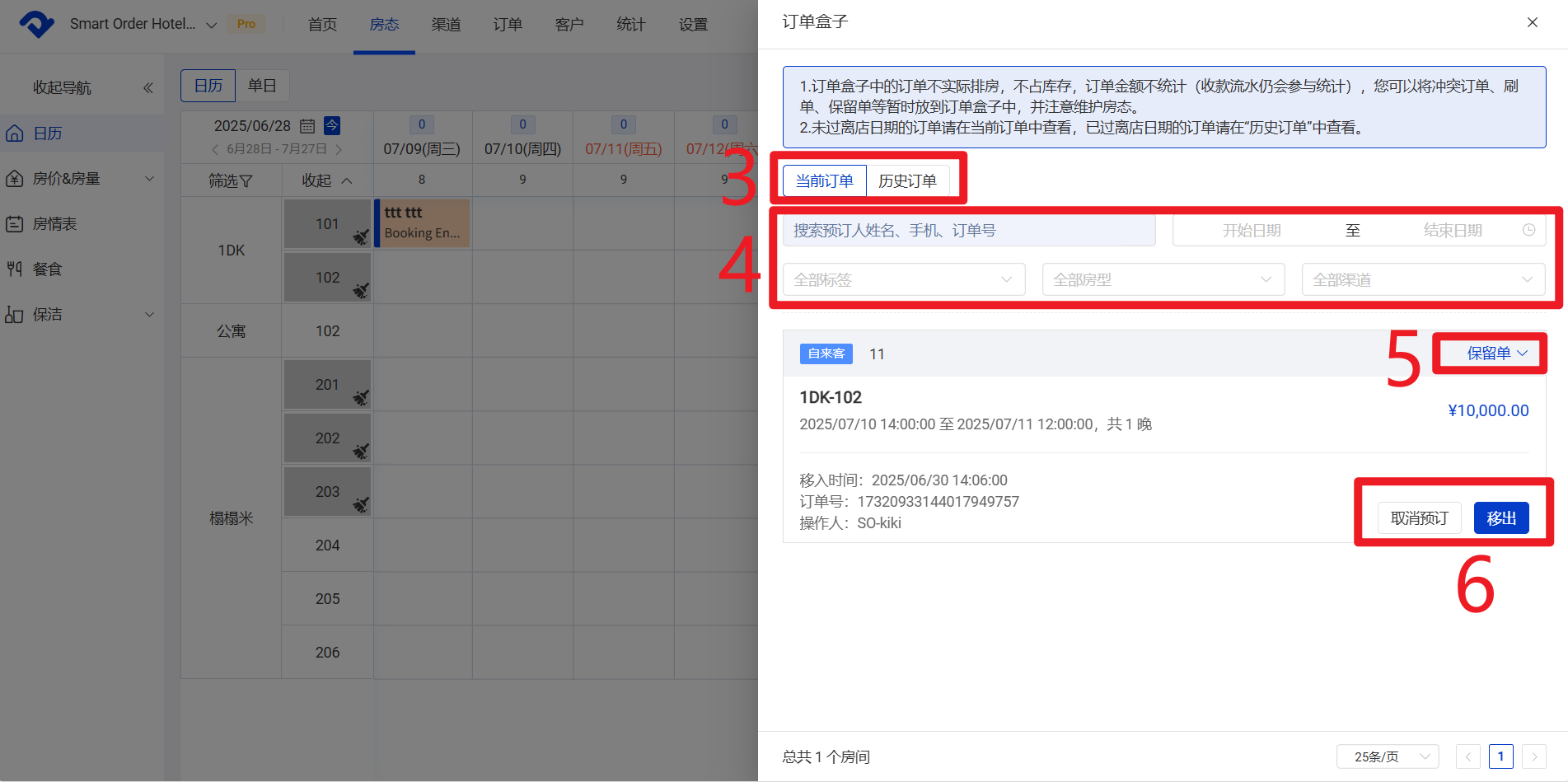Screen dimensions: 1568x782
Task: Open the 全部渠道 channel dropdown
Action: [x=1422, y=280]
